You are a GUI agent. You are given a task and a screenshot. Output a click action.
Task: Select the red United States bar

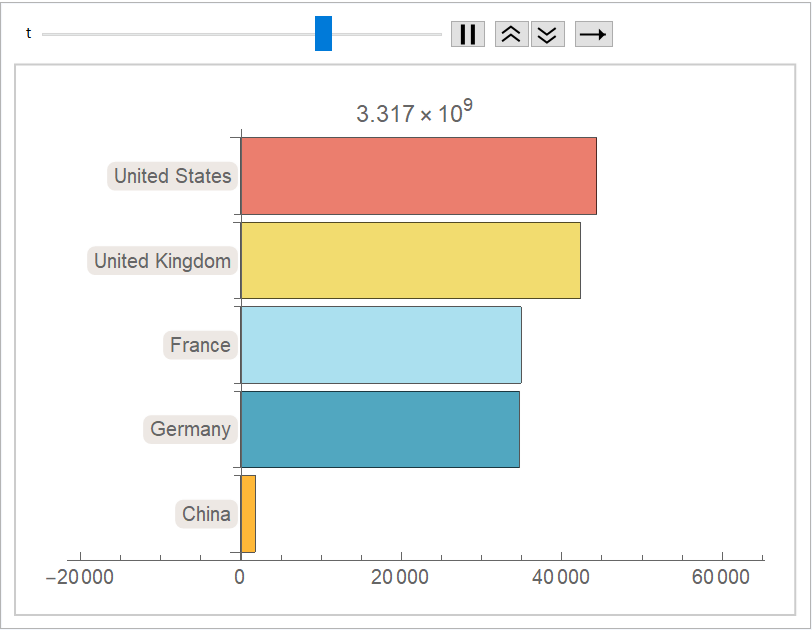(418, 176)
